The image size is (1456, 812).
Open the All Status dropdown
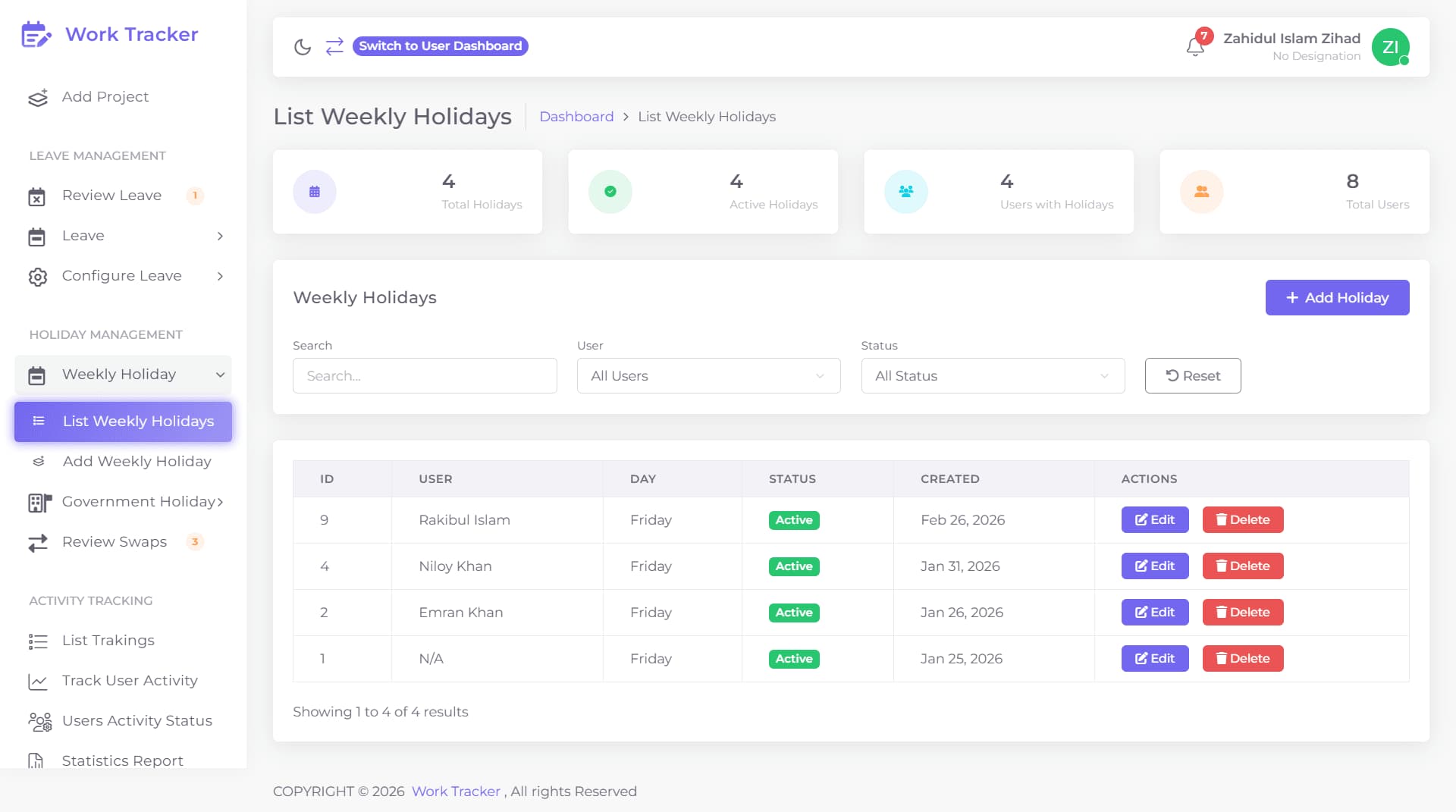coord(993,376)
